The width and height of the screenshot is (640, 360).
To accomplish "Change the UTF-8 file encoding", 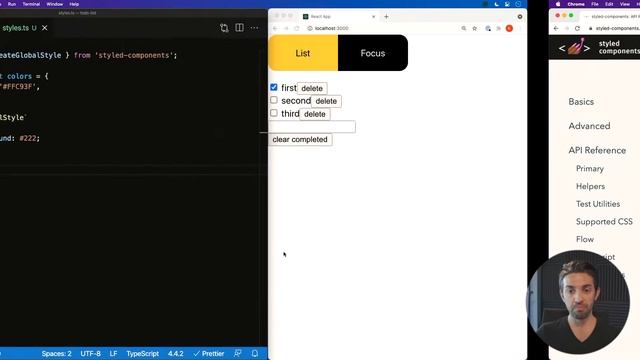I will pos(90,353).
